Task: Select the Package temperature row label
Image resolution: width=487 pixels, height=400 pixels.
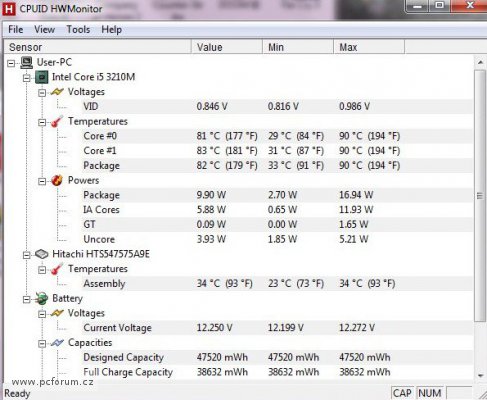Action: (101, 166)
